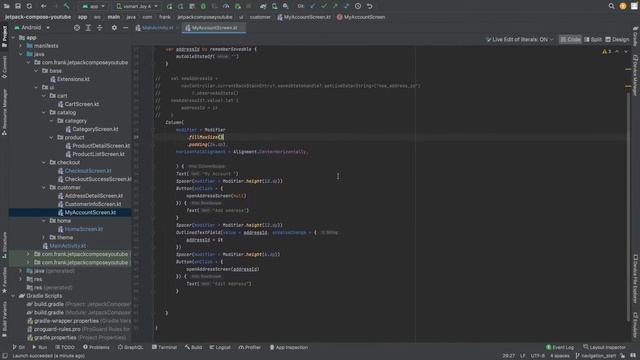Open the TODO tool window
Image resolution: width=640 pixels, height=360 pixels.
point(65,347)
